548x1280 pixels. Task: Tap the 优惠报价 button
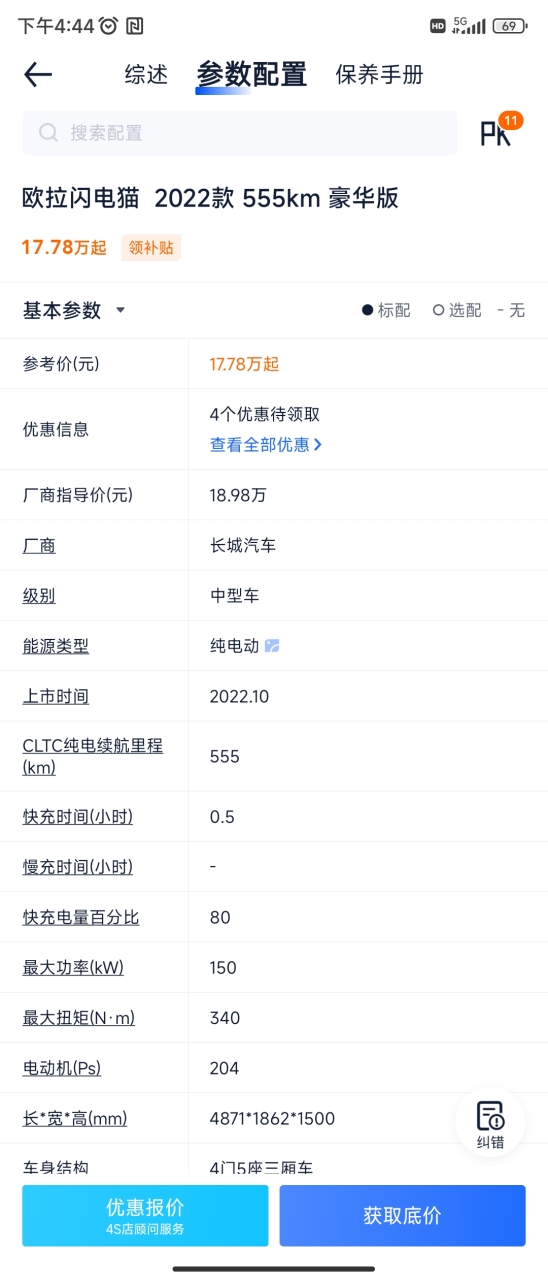pyautogui.click(x=145, y=1215)
